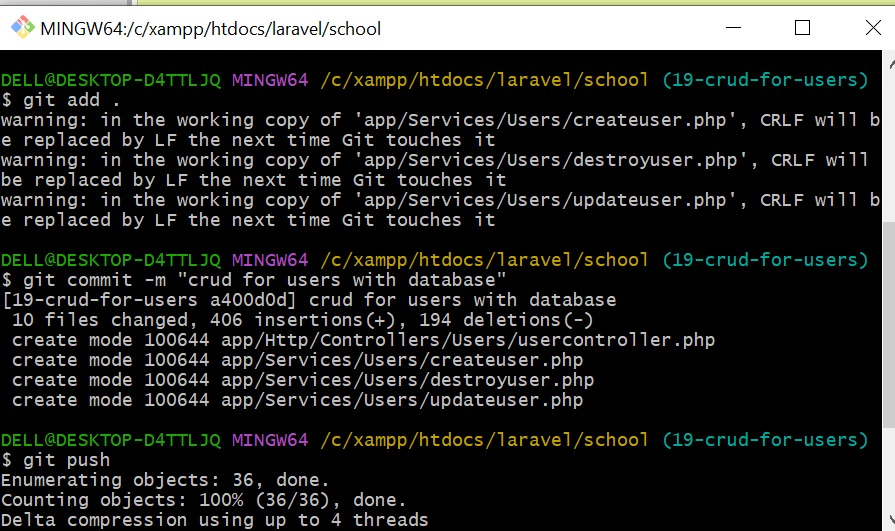This screenshot has height=531, width=895.
Task: Click the "Counting objects: 100%" line
Action: pyautogui.click(x=203, y=500)
